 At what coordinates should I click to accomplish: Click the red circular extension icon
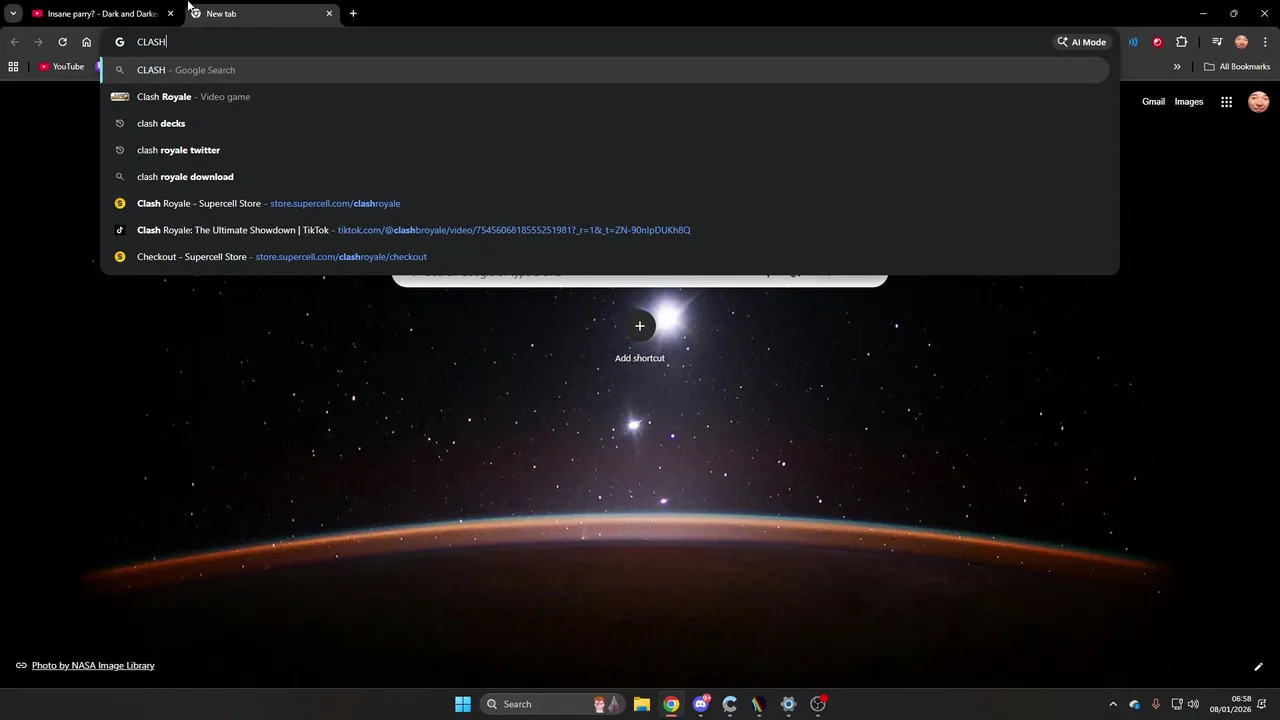pos(1157,42)
